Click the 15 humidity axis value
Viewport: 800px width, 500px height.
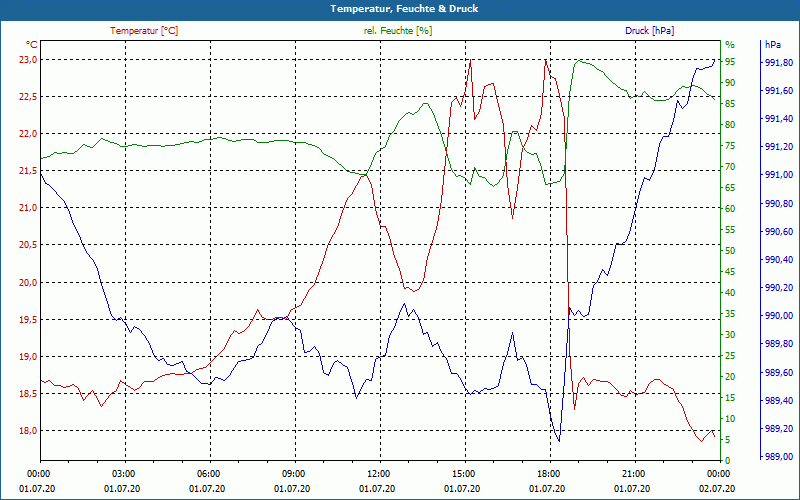pos(730,397)
